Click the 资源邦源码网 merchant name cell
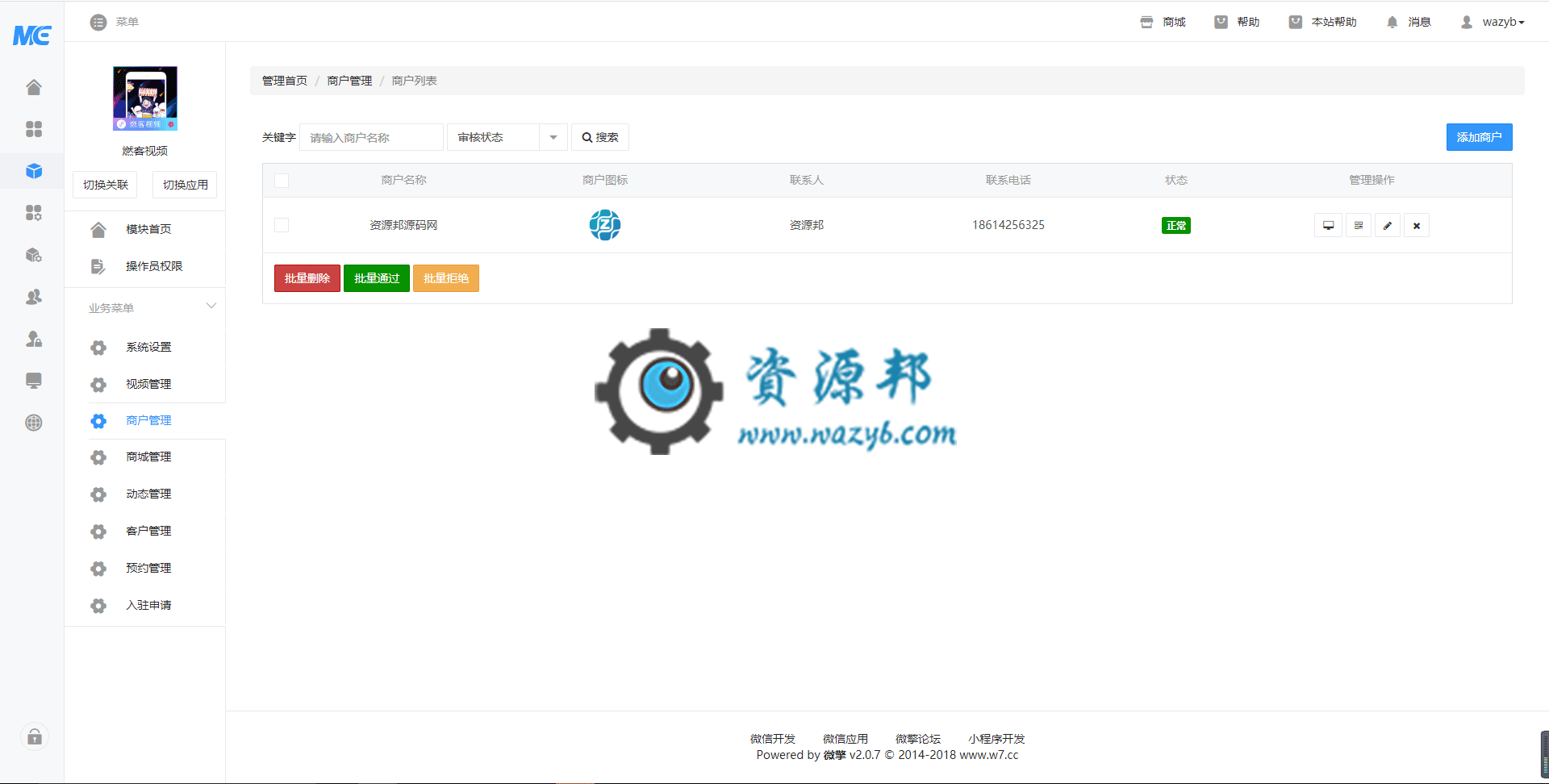1549x784 pixels. 403,225
